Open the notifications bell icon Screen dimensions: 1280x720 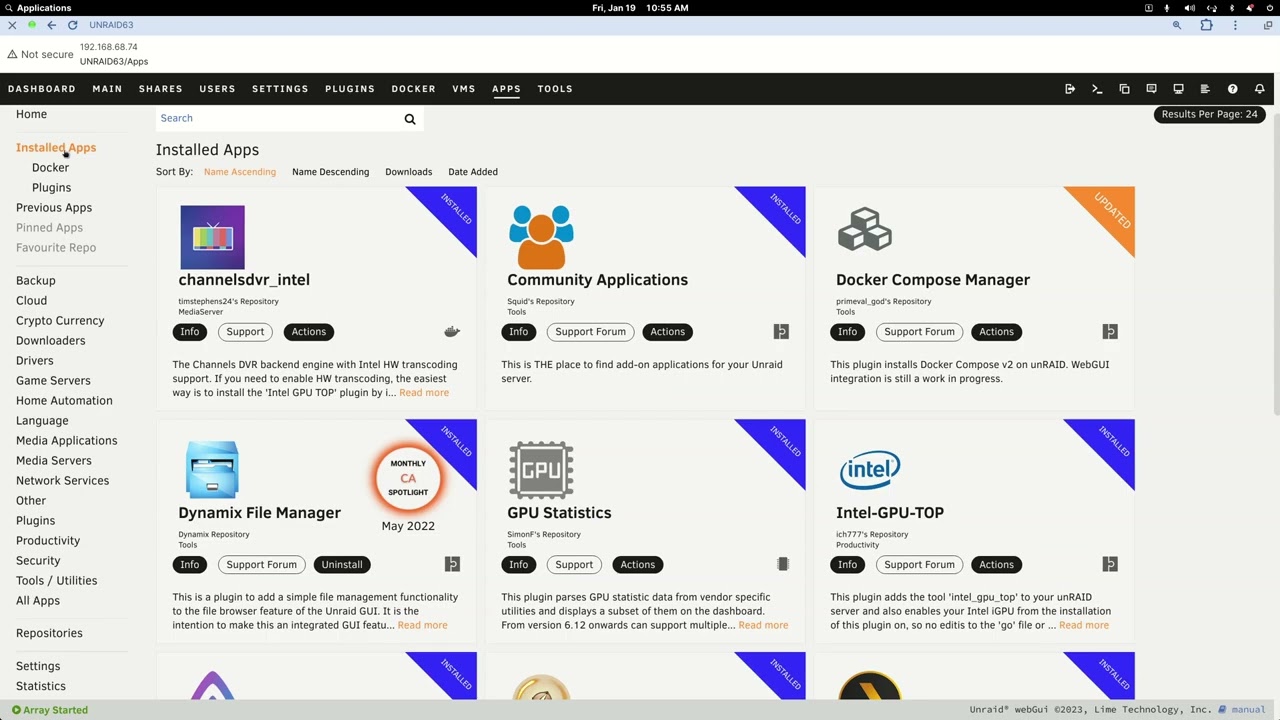(x=1259, y=89)
